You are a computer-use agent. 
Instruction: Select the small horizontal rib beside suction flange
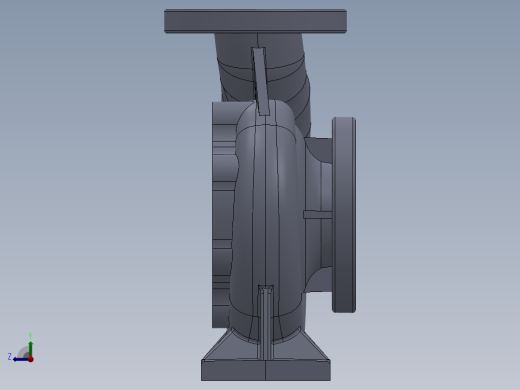318,215
